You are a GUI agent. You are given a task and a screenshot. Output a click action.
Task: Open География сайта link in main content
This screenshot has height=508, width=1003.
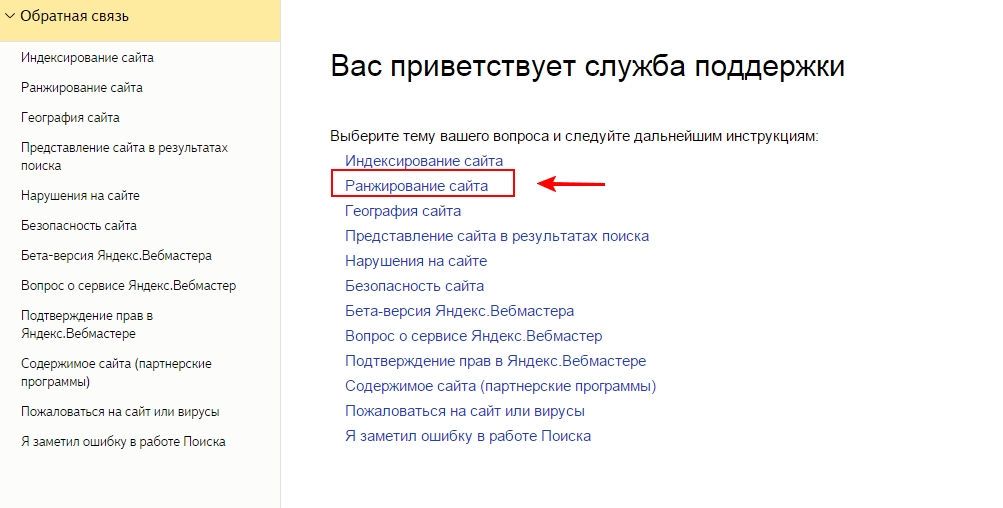(x=403, y=211)
